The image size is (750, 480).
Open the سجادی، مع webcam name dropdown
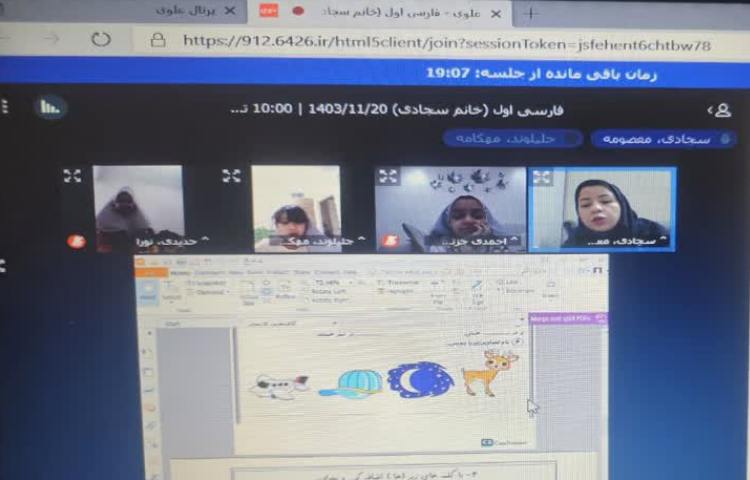628,240
